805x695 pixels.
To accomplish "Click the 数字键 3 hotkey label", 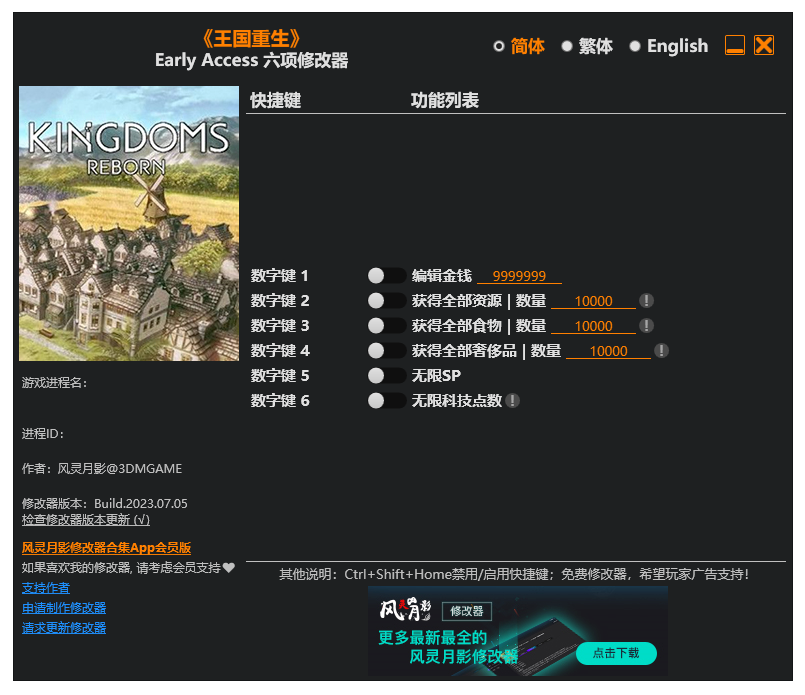I will pyautogui.click(x=280, y=325).
